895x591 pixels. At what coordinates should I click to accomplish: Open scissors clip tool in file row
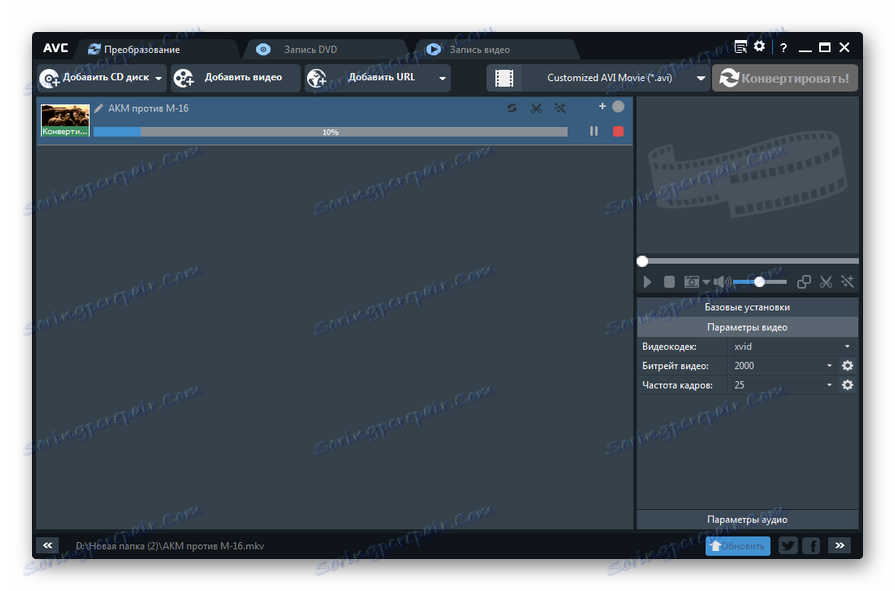coord(536,108)
